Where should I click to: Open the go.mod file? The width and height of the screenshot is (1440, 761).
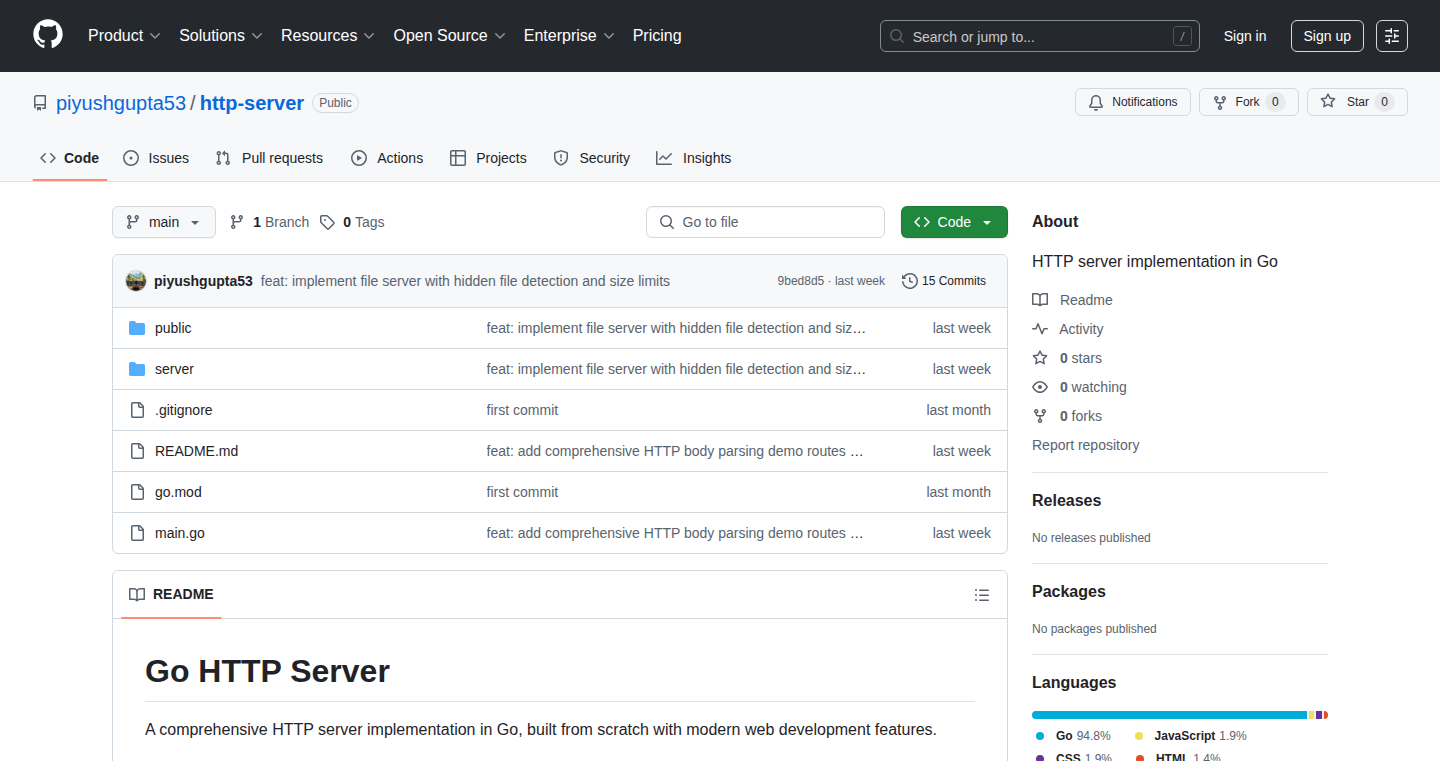pyautogui.click(x=178, y=492)
